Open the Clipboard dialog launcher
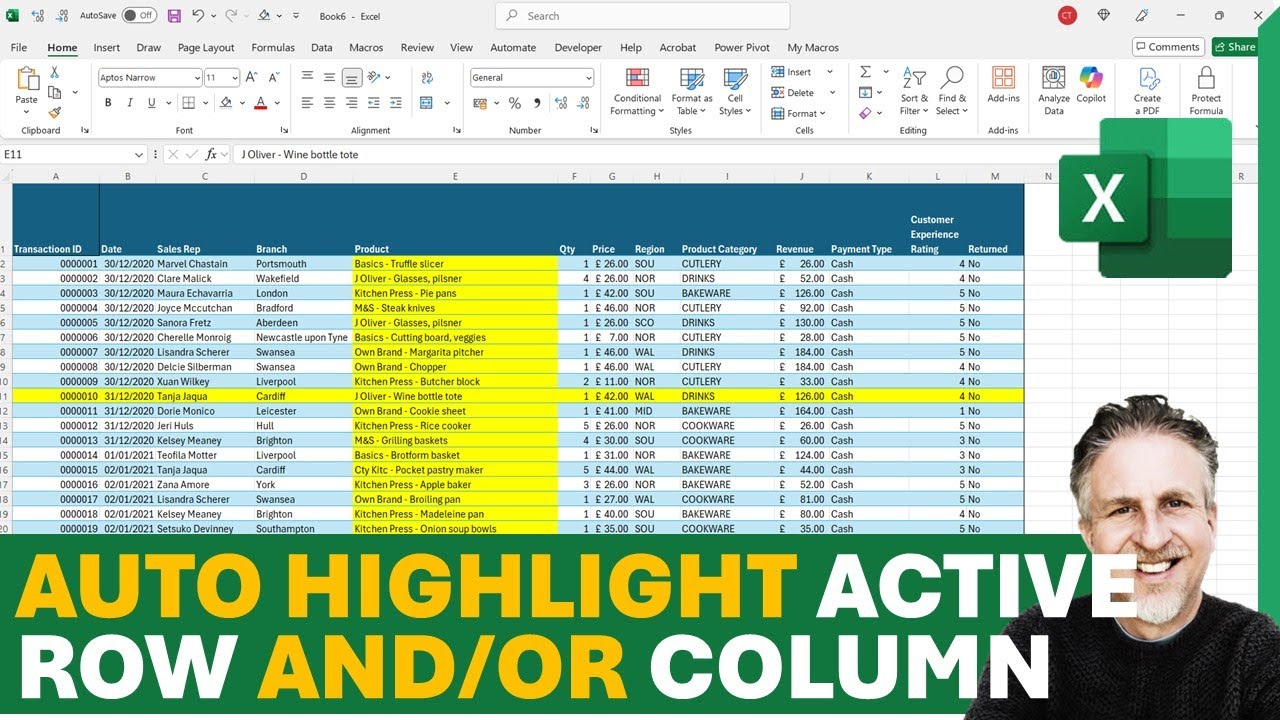 84,131
